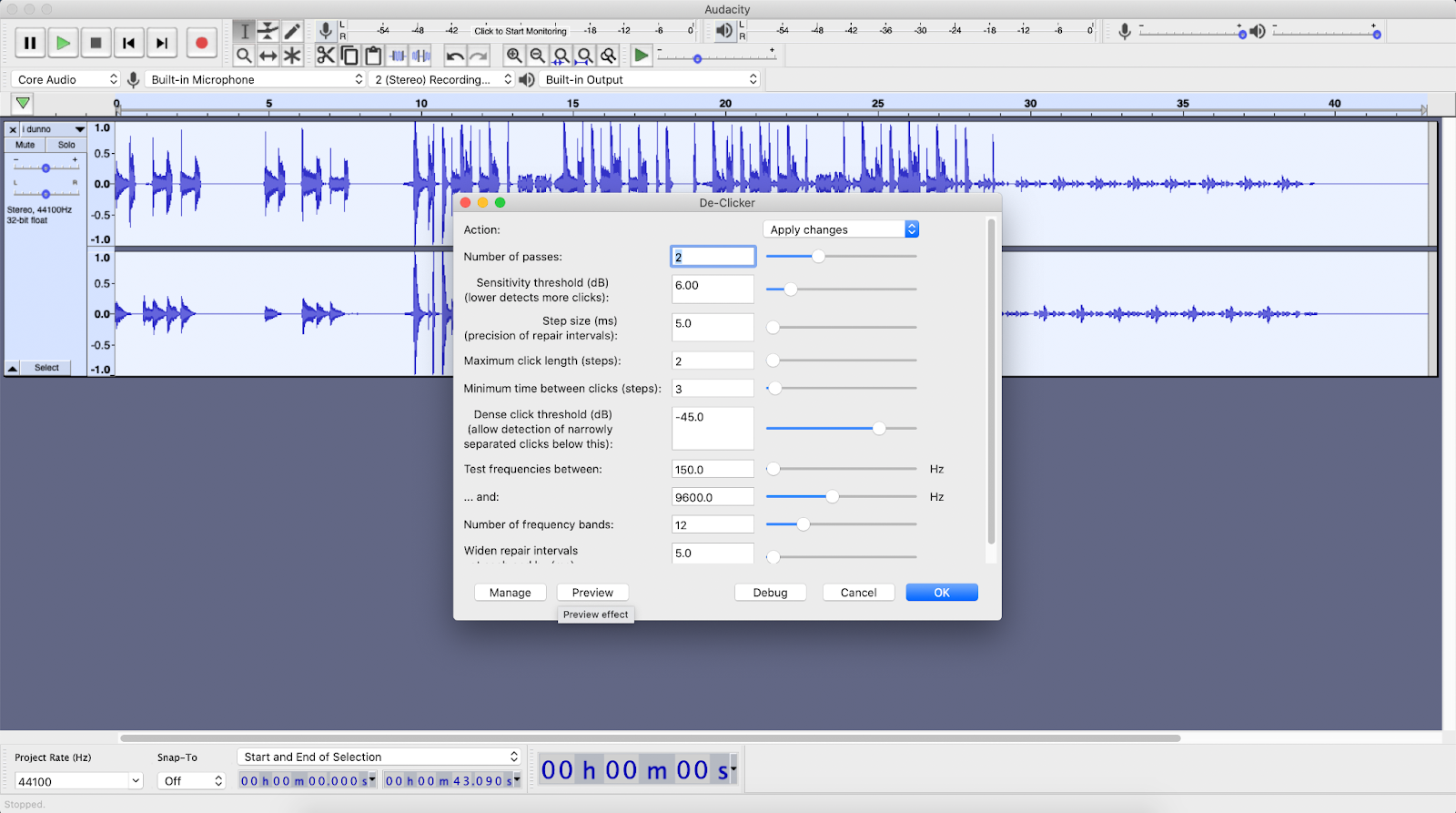Select the Multi-tool asterisk icon

292,56
